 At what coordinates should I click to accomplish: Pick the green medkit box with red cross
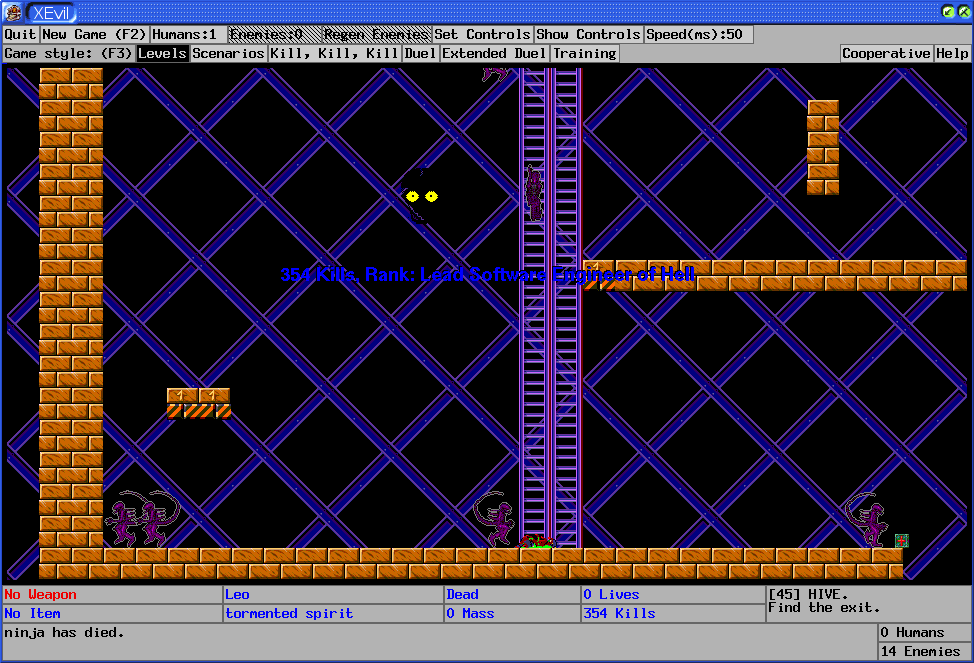pyautogui.click(x=902, y=541)
